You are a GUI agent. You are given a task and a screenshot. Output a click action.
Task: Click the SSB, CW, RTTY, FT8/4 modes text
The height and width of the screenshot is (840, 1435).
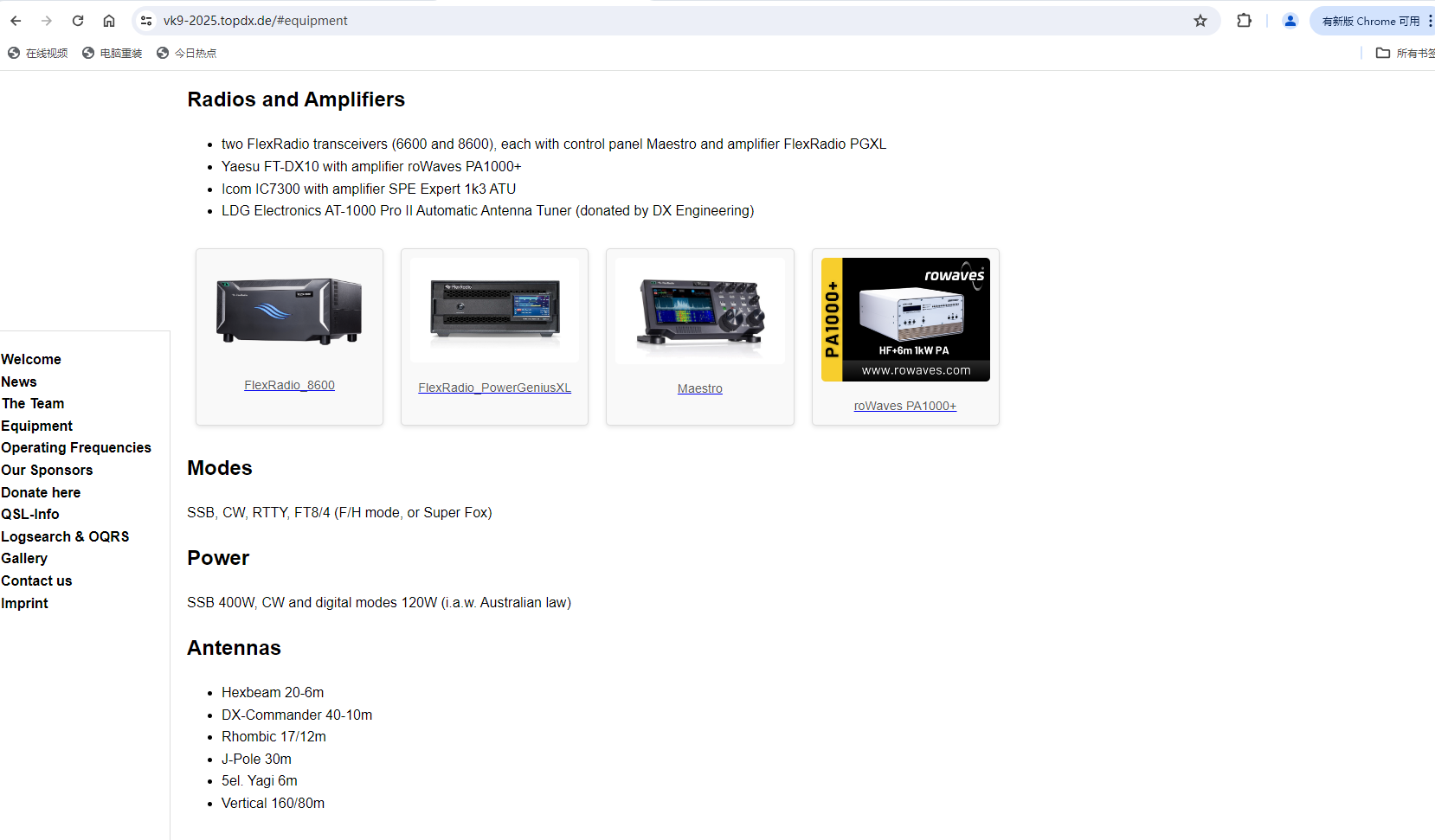point(339,512)
